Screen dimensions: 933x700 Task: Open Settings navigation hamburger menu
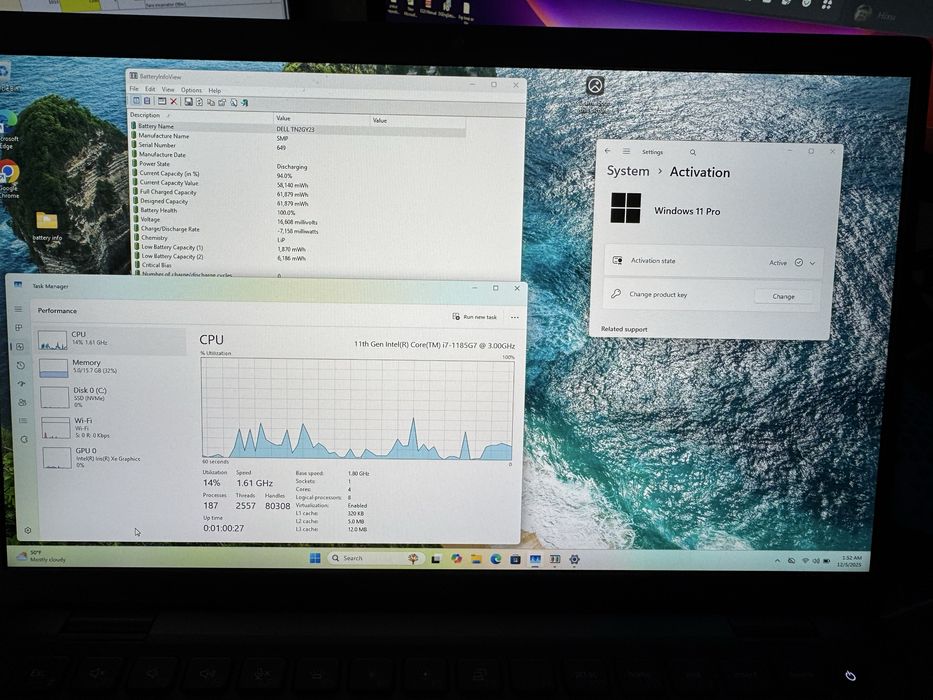coord(626,151)
